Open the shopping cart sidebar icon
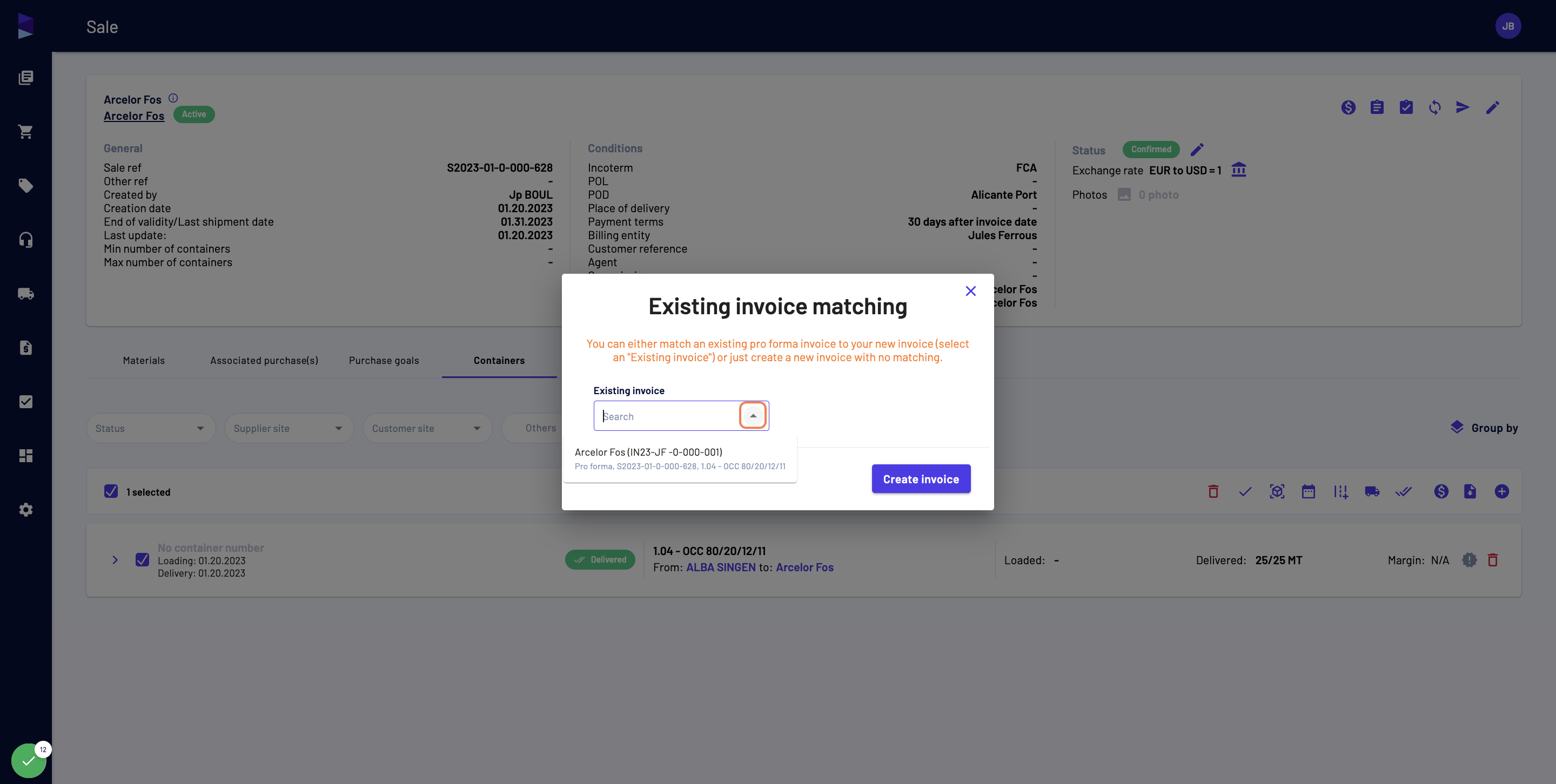The image size is (1556, 784). pyautogui.click(x=25, y=132)
